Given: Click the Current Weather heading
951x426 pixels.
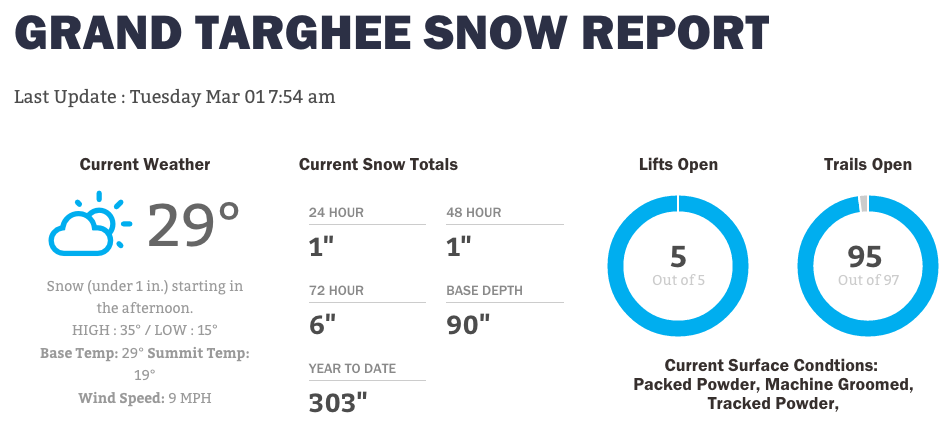Looking at the screenshot, I should [145, 164].
